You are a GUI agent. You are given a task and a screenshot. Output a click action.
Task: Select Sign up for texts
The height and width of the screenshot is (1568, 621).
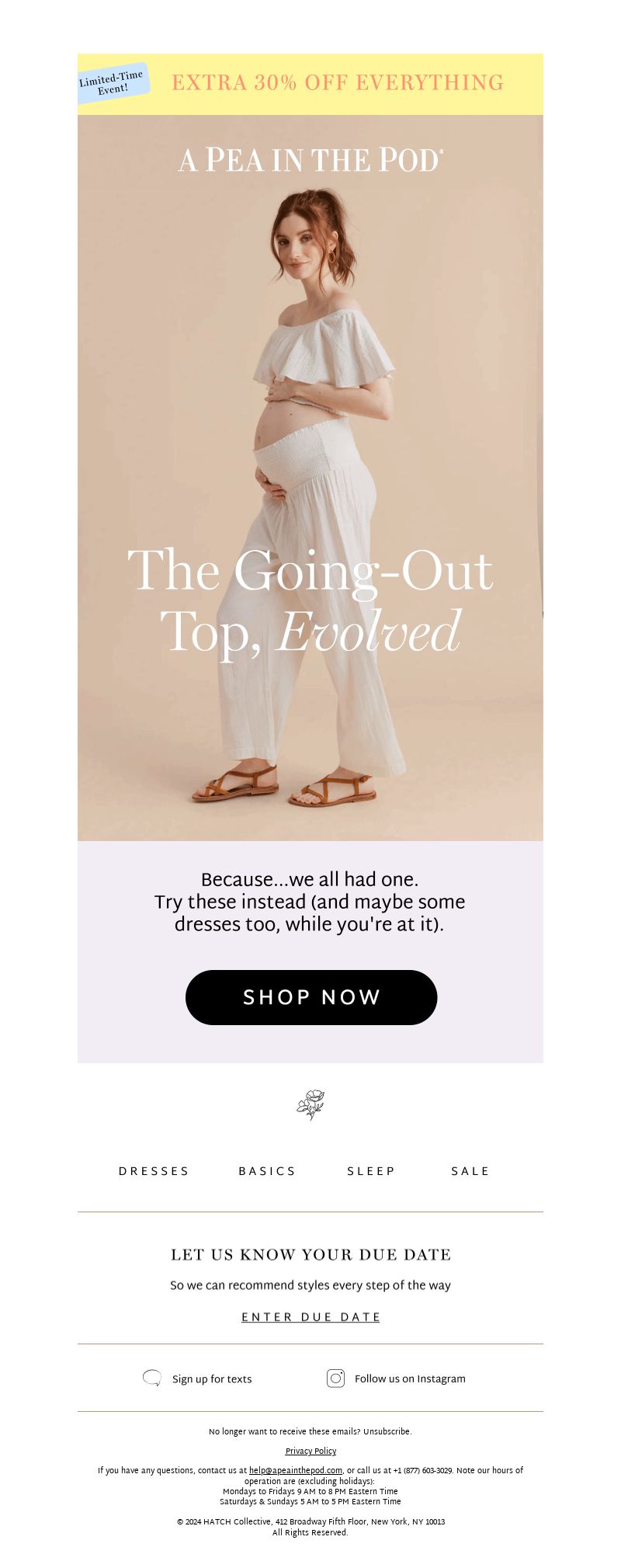[x=212, y=1379]
